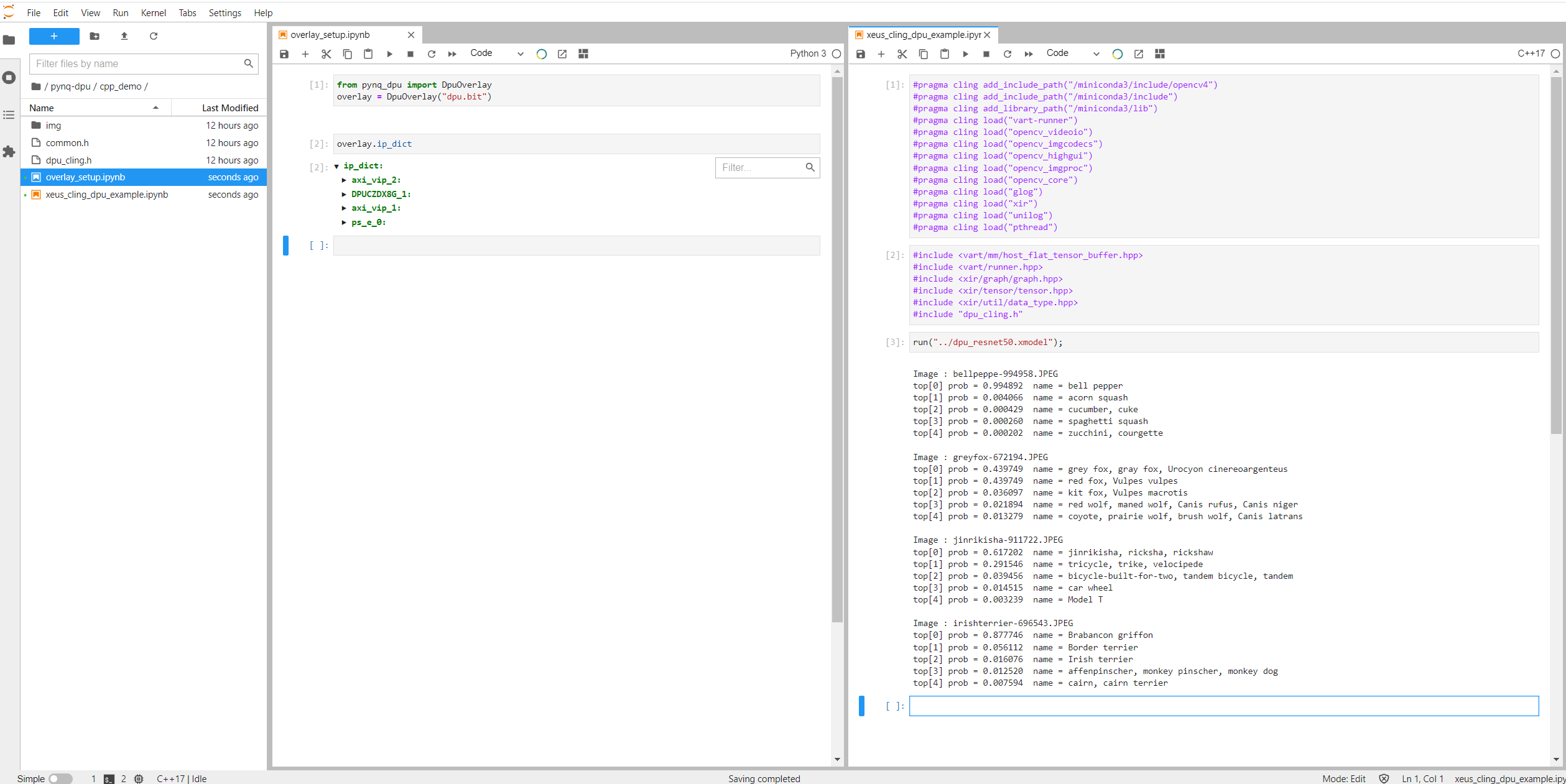Click the xeus_cling notebook vertical scrollbar
Image resolution: width=1566 pixels, height=784 pixels.
(1556, 255)
